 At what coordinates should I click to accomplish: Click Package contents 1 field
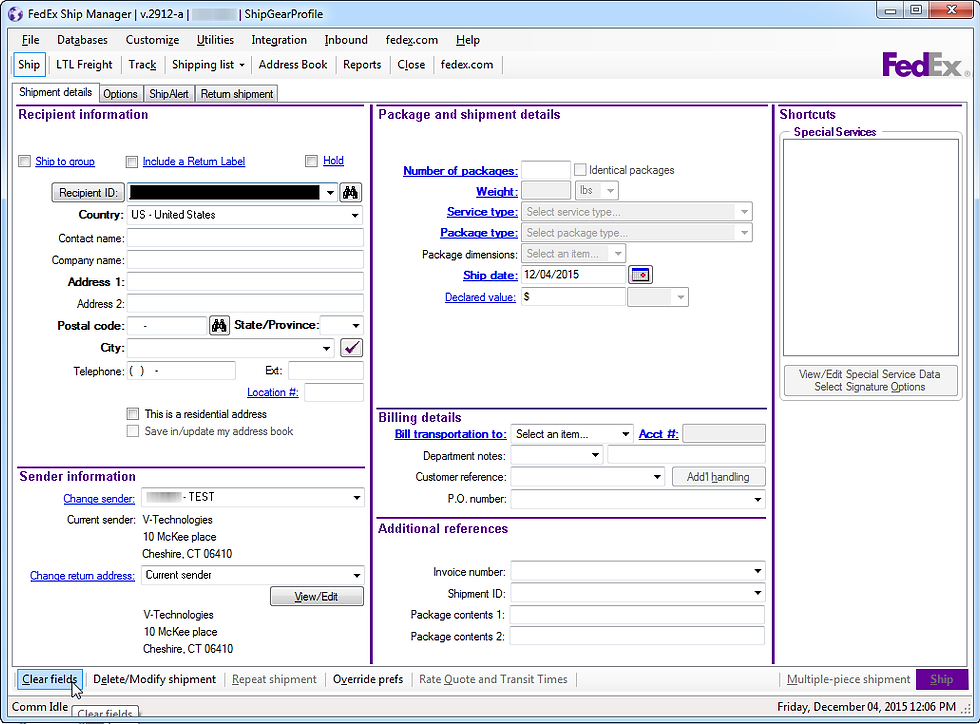click(637, 615)
